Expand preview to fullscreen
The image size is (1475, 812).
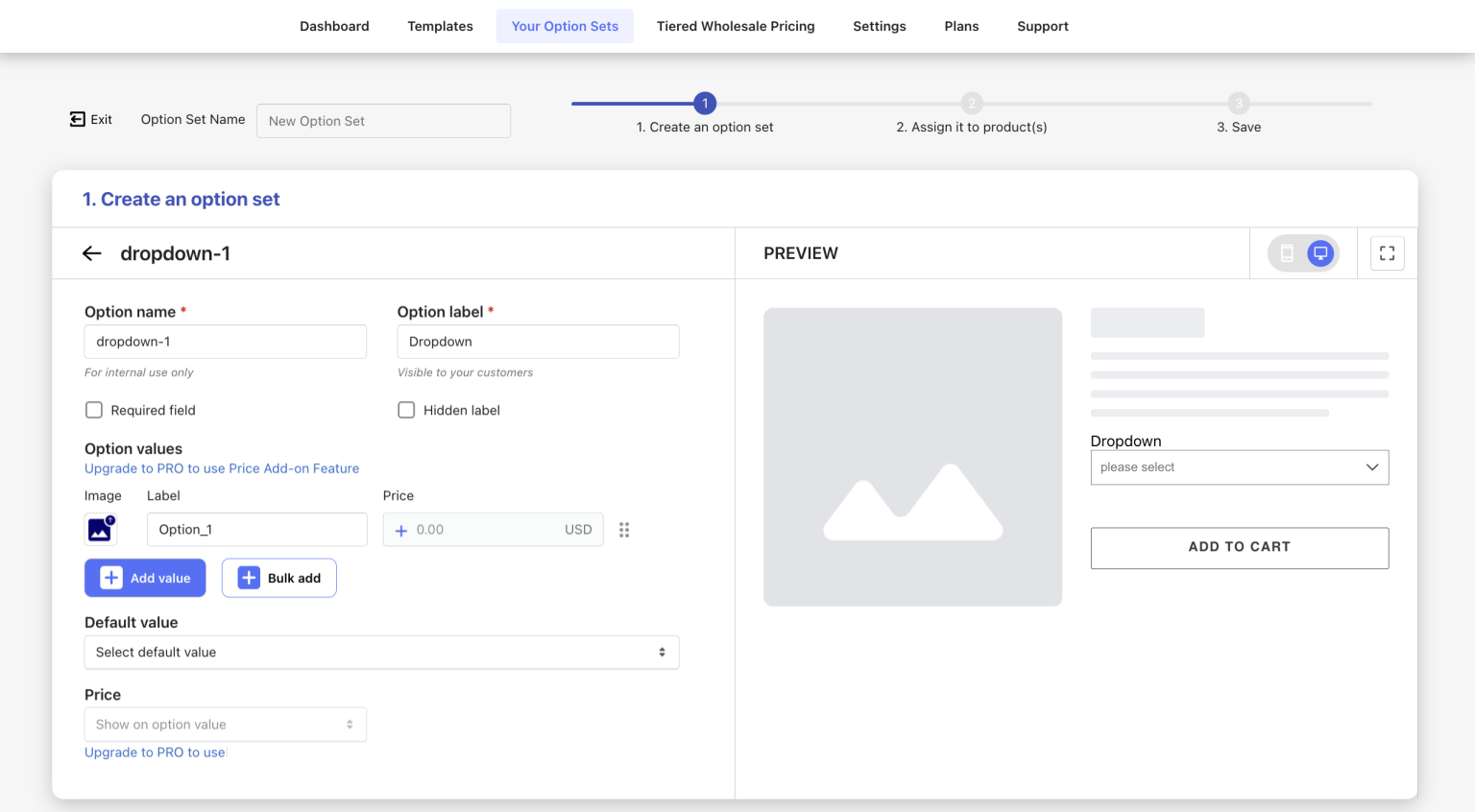coord(1386,252)
